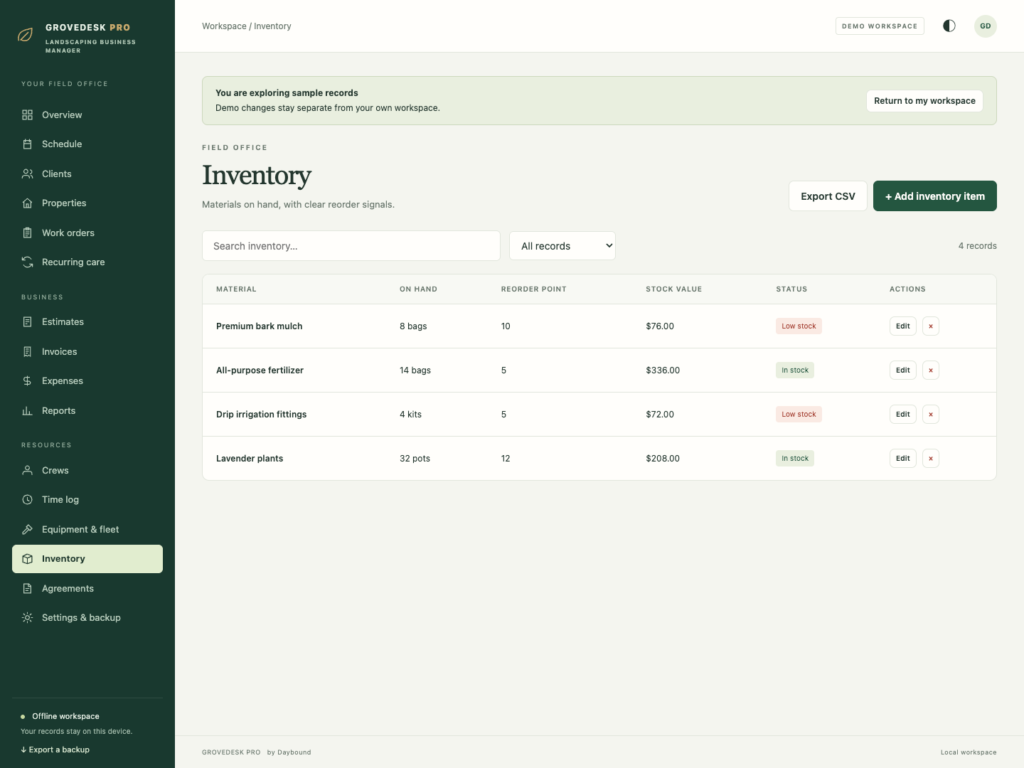Click the Demo Workspace badge
Screen dimensions: 1024x768
[x=879, y=26]
